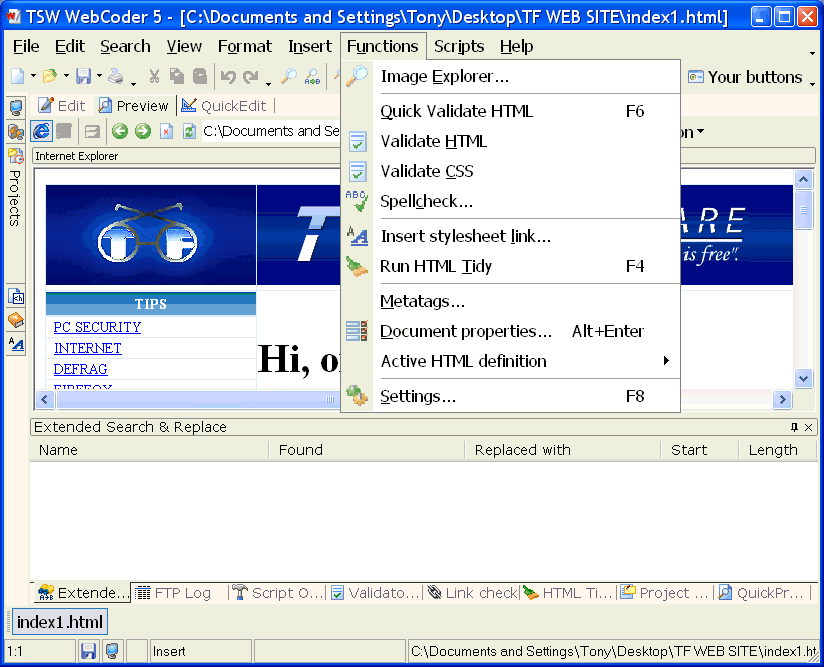Click the Copy toolbar icon
The width and height of the screenshot is (824, 667).
[177, 77]
